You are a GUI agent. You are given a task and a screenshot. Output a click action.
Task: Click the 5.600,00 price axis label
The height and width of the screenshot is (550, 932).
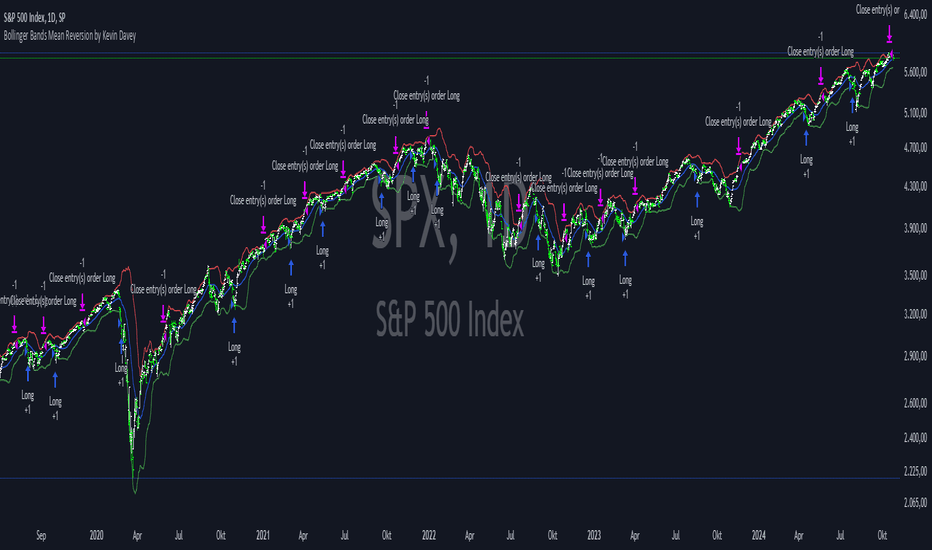(915, 72)
